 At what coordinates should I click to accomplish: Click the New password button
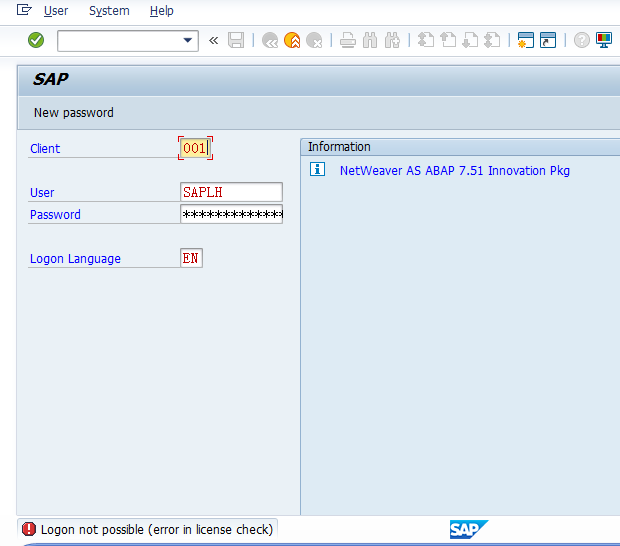click(74, 113)
